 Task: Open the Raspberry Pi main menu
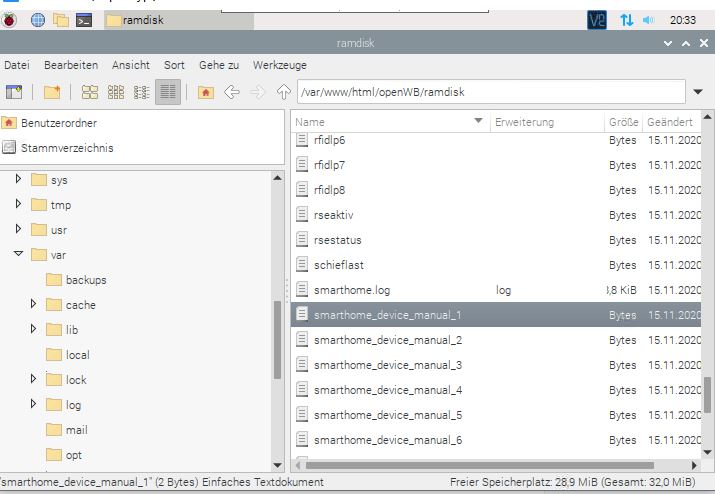[x=10, y=20]
